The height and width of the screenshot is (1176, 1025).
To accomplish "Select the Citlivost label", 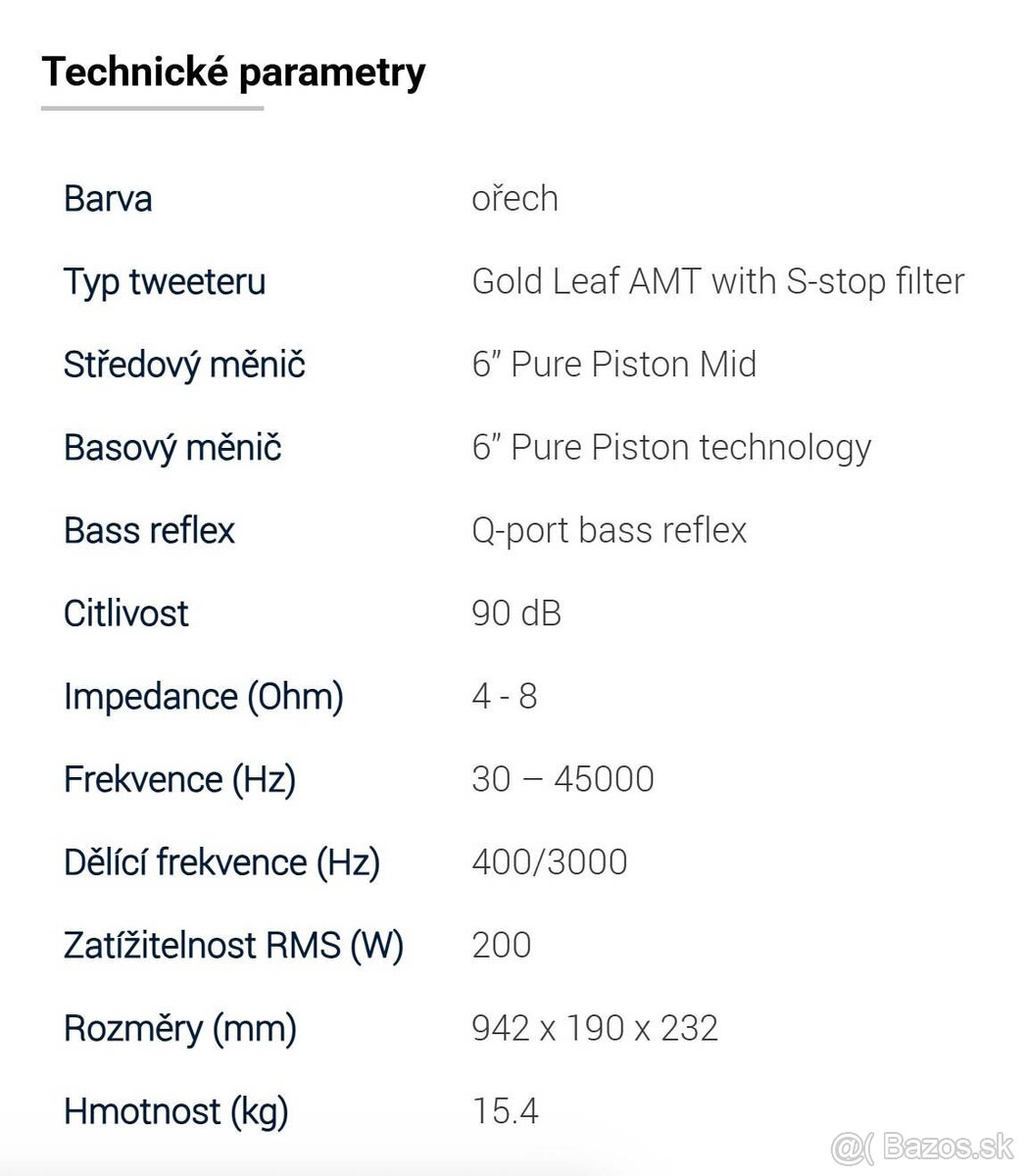I will (125, 613).
